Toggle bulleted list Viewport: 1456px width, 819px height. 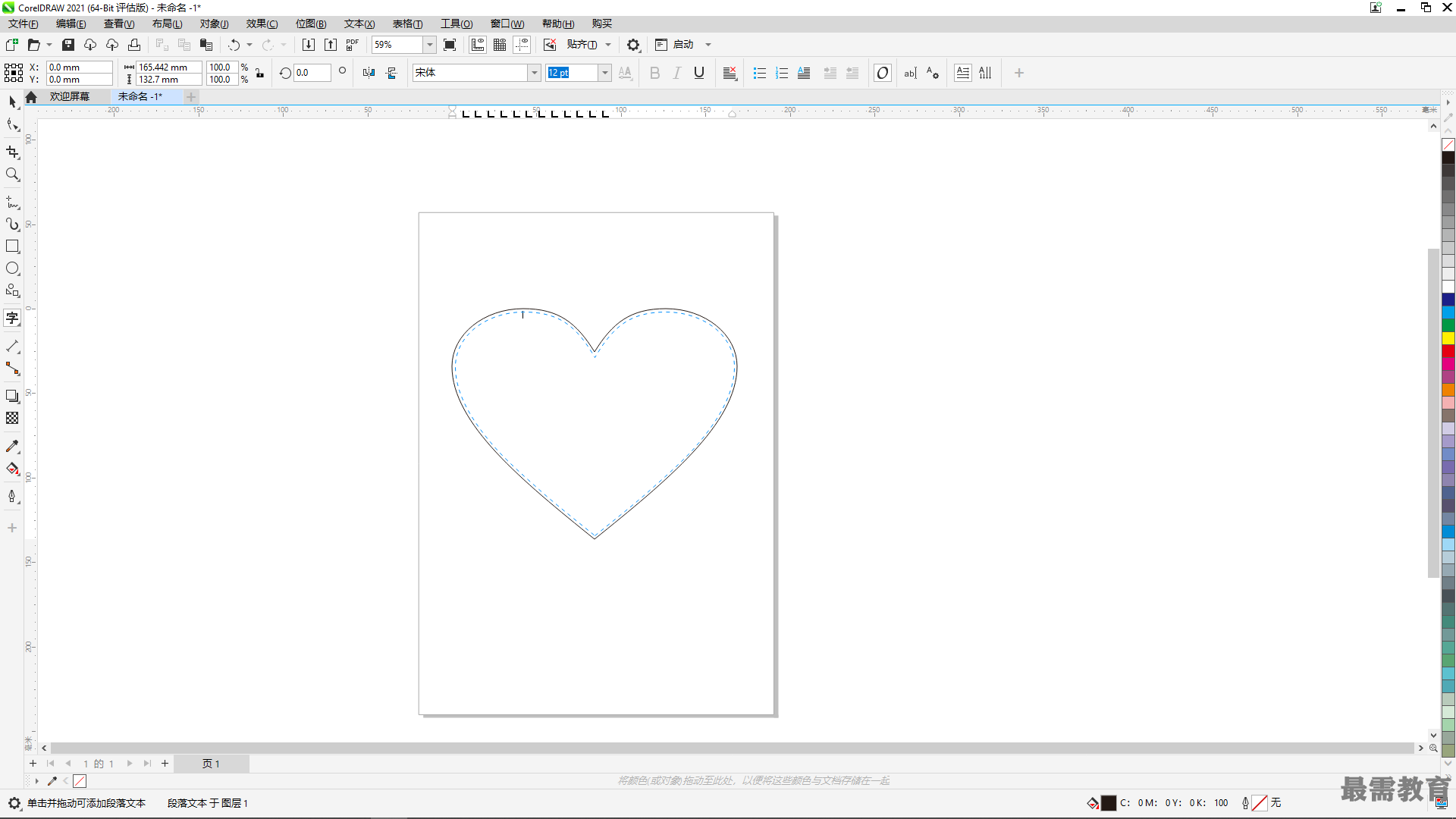[760, 73]
